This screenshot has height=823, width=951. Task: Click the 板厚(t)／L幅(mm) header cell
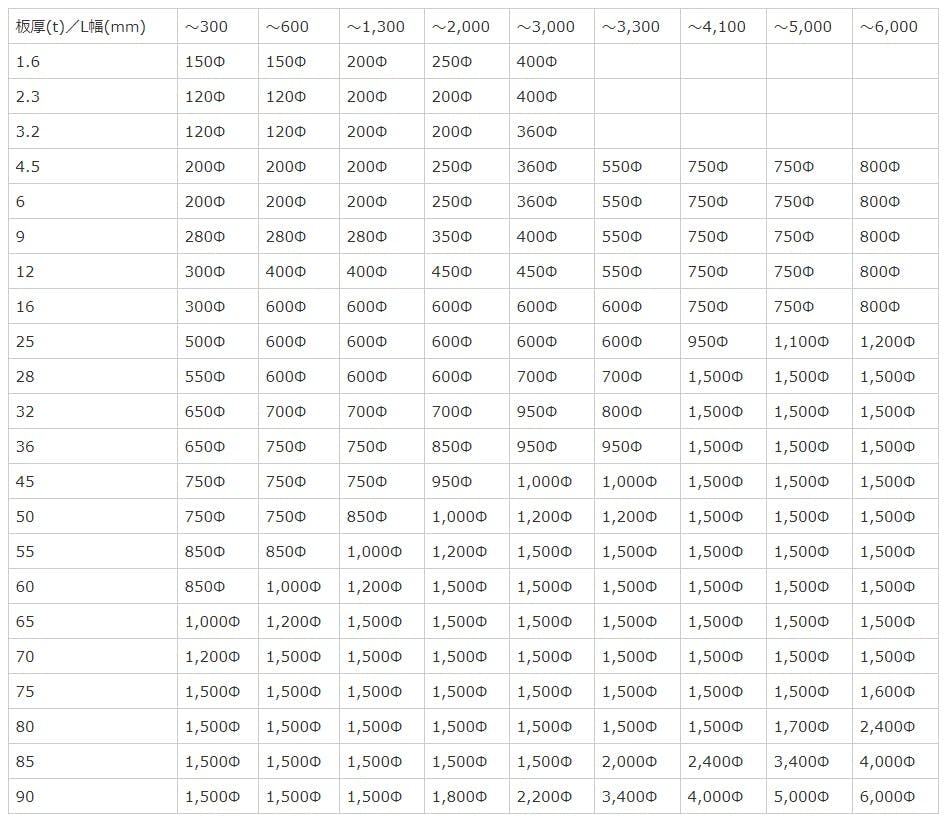click(93, 26)
